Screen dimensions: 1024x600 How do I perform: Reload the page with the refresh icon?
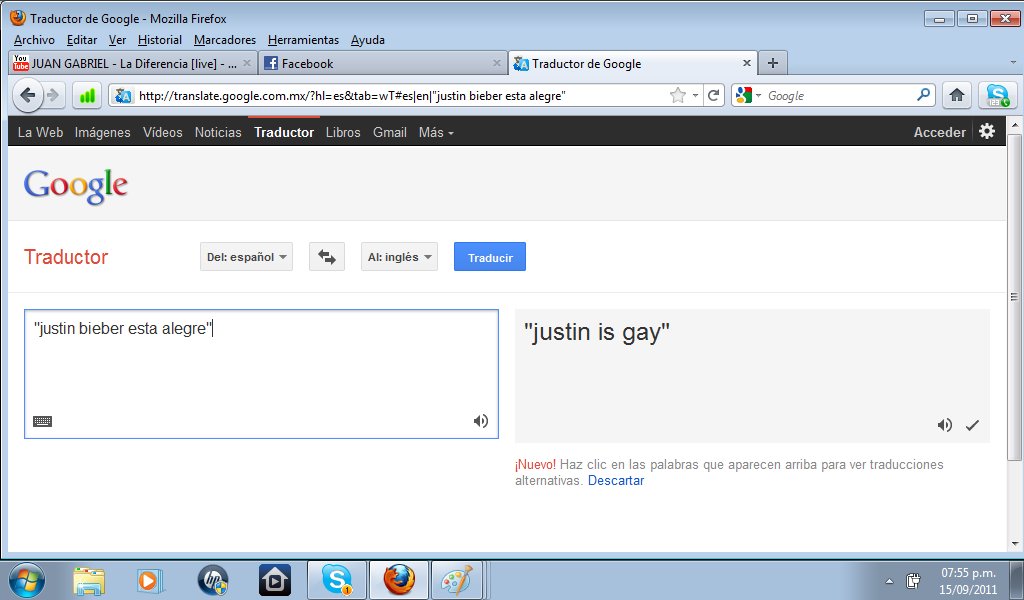pyautogui.click(x=713, y=95)
